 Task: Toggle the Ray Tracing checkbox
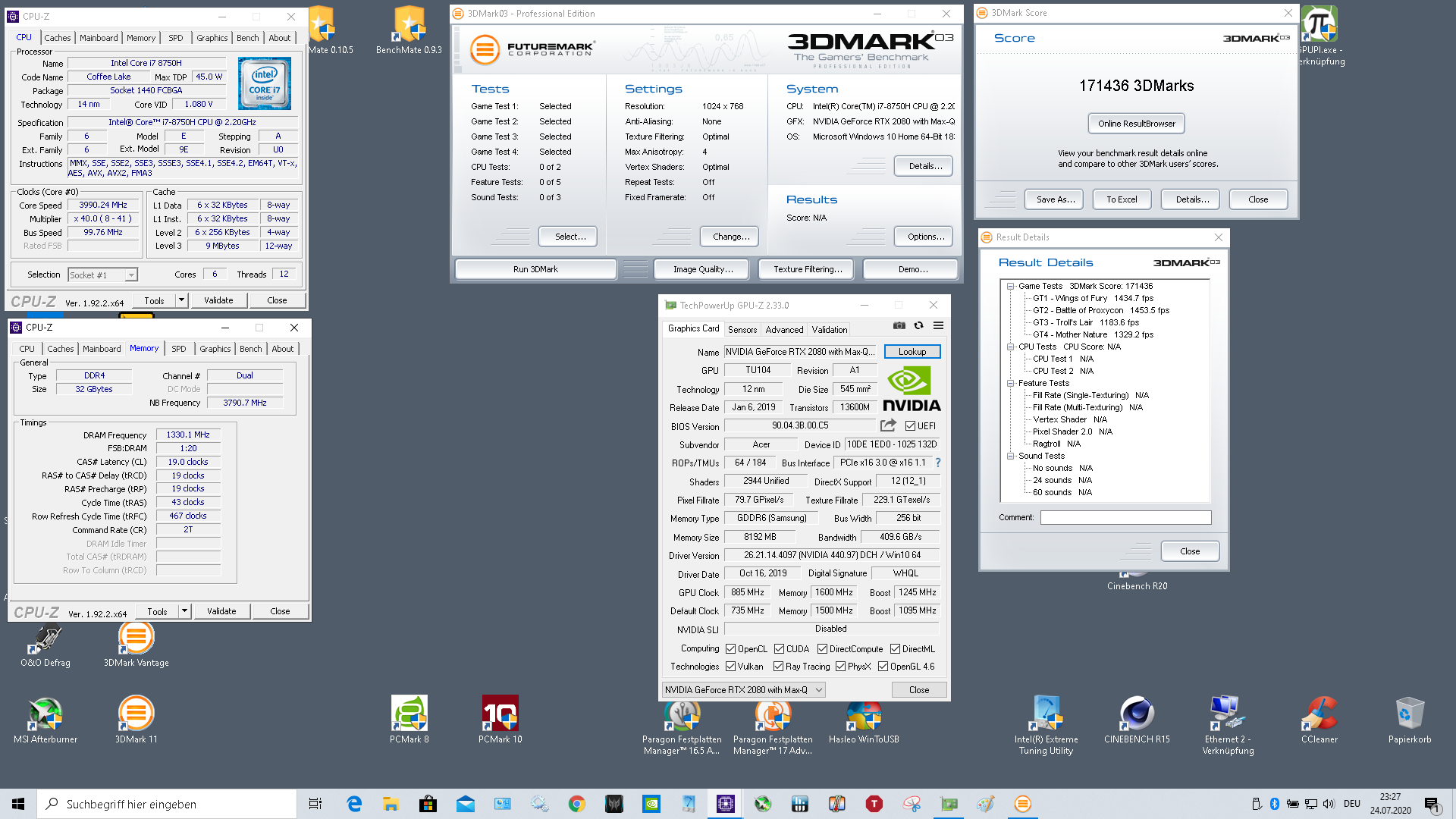tap(778, 666)
